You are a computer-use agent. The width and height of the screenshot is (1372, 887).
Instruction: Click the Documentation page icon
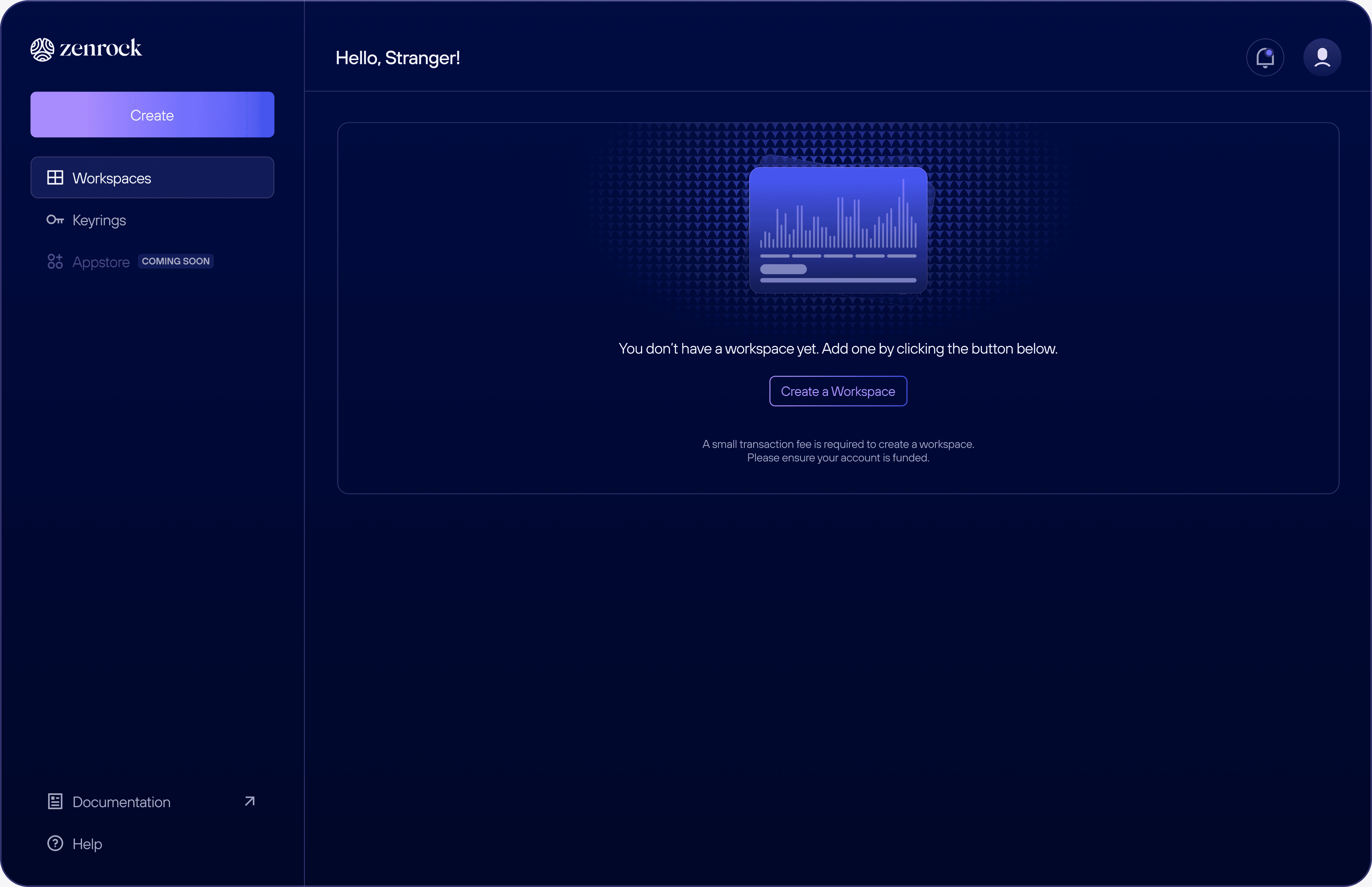55,801
